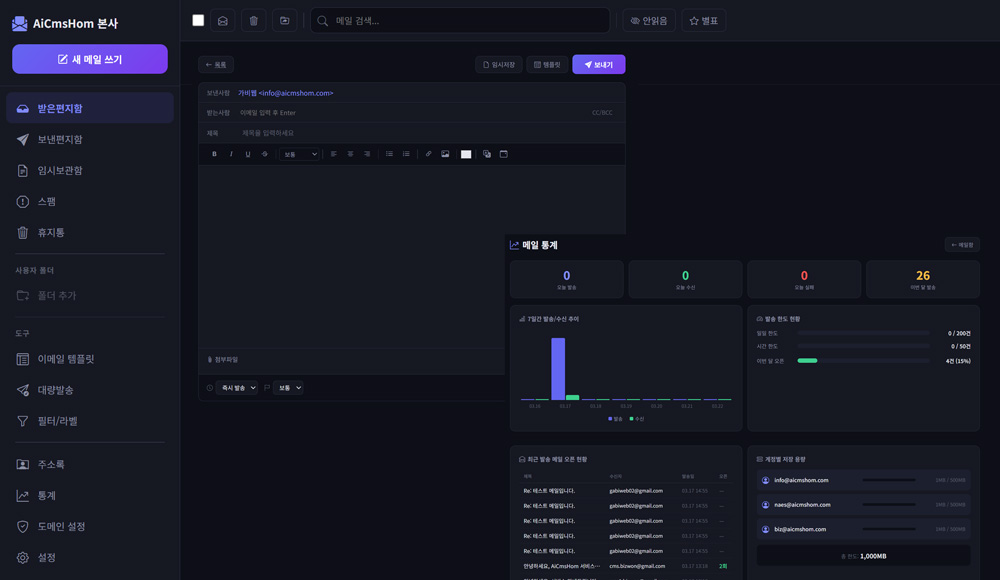Toggle bold formatting in the editor
The height and width of the screenshot is (580, 1000).
coord(214,154)
